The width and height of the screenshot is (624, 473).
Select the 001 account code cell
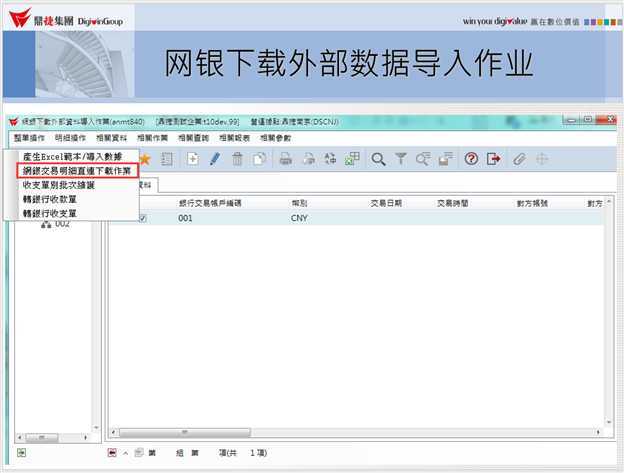tap(185, 218)
